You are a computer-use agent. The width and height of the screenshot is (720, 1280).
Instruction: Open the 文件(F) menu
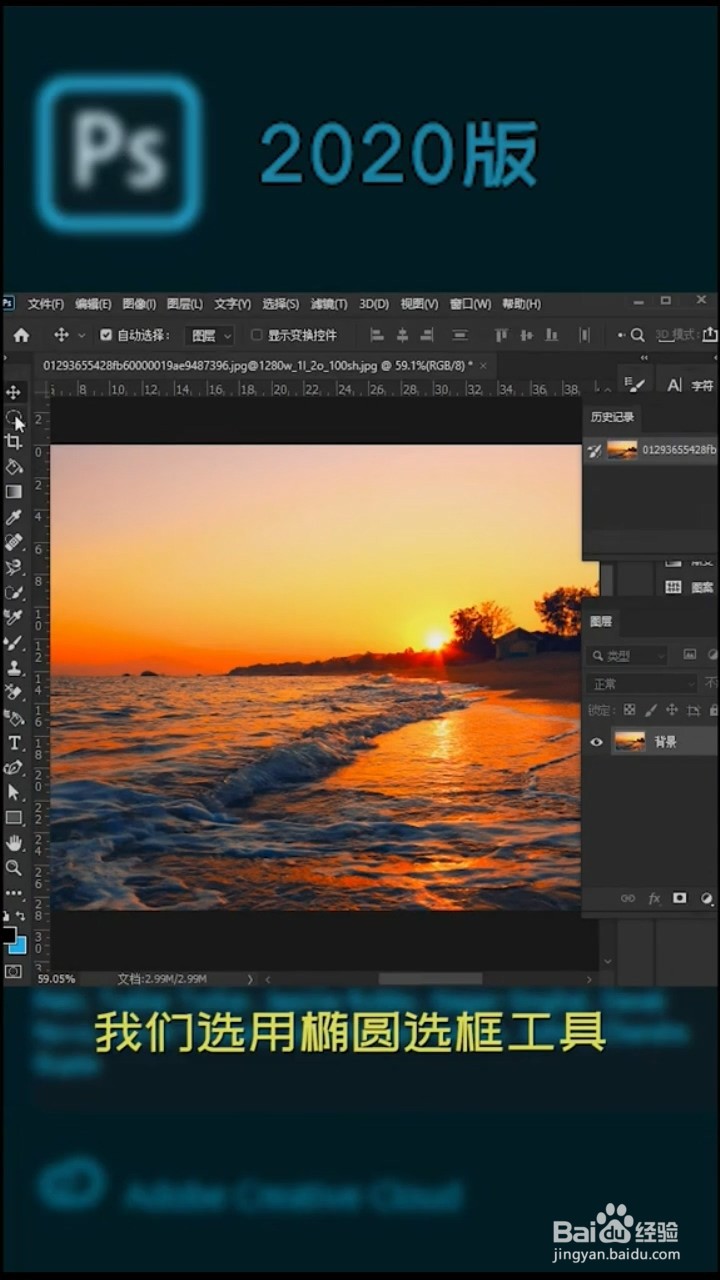pyautogui.click(x=46, y=304)
